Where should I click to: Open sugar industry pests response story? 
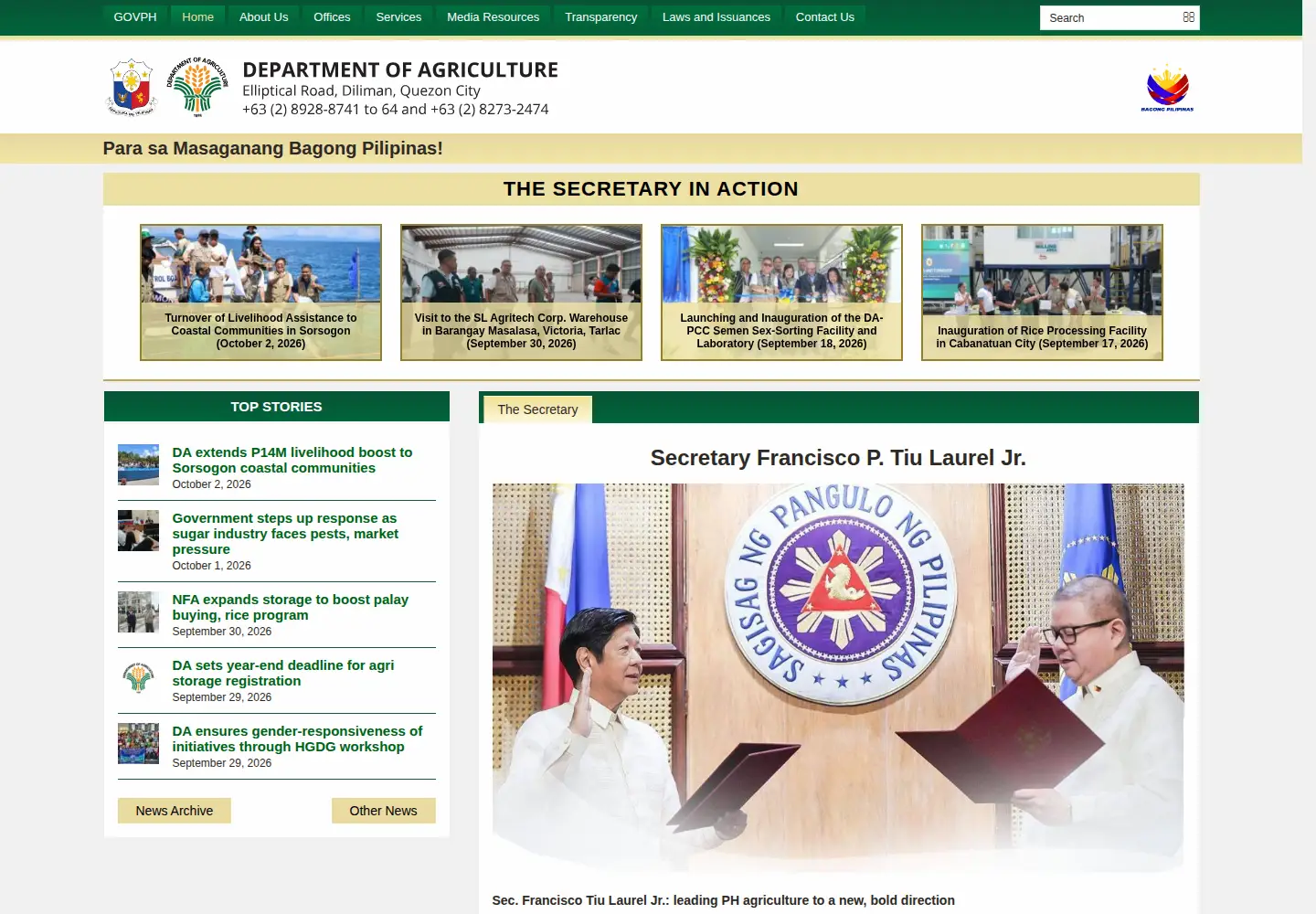coord(285,534)
